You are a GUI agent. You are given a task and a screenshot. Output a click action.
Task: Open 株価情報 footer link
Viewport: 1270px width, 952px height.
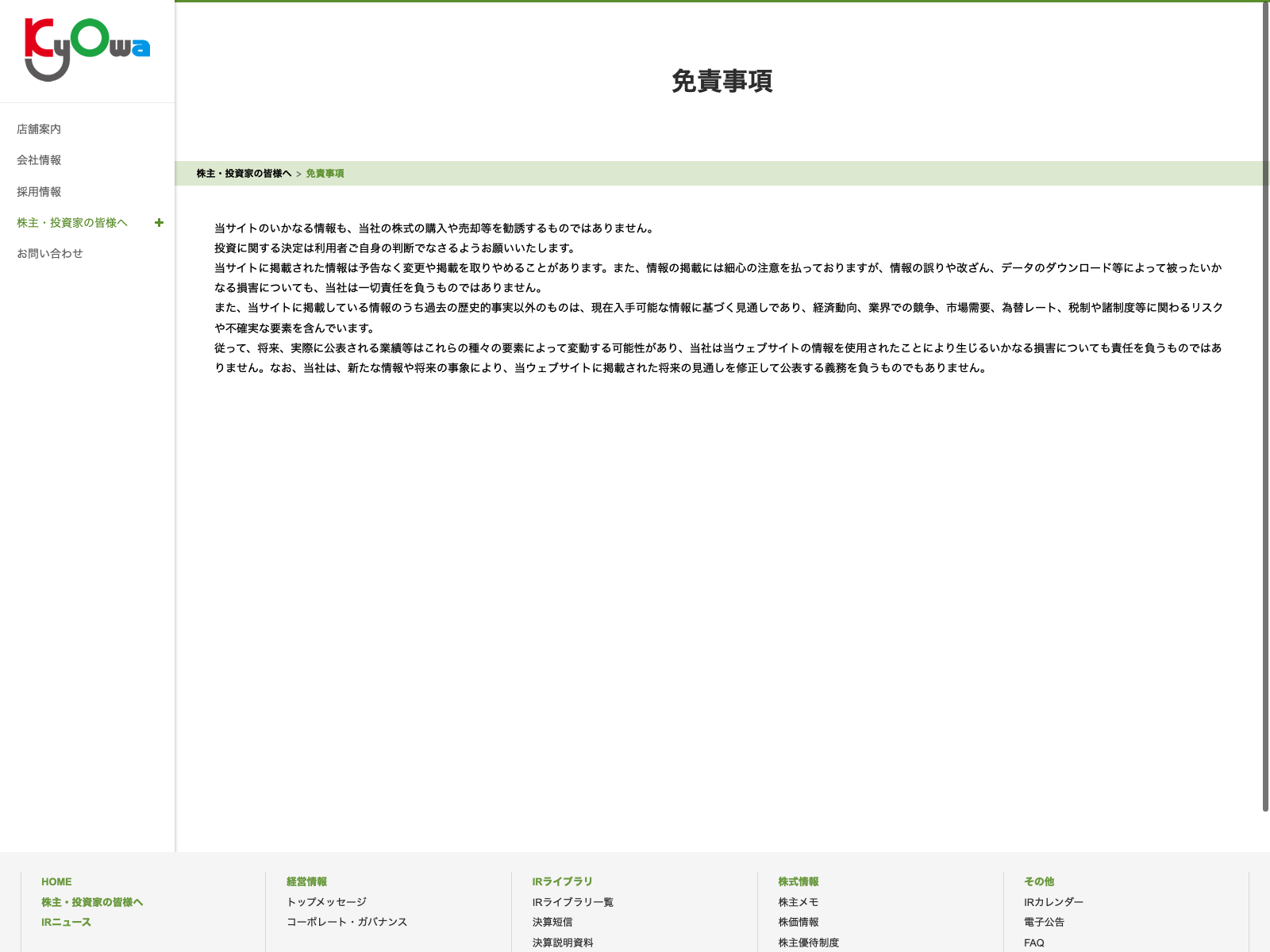tap(798, 922)
